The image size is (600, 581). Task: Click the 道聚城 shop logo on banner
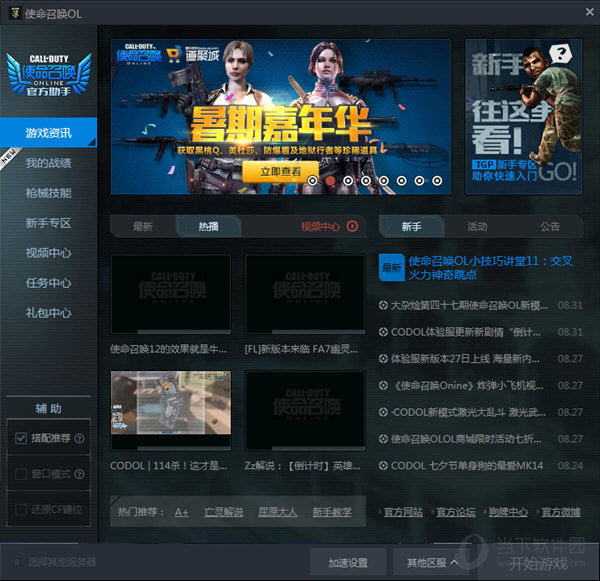tap(193, 55)
